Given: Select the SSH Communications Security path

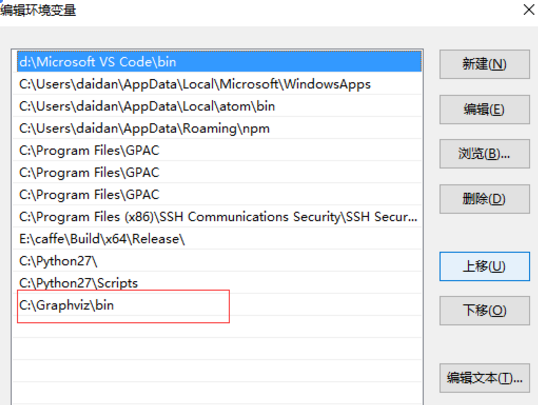Looking at the screenshot, I should click(219, 217).
